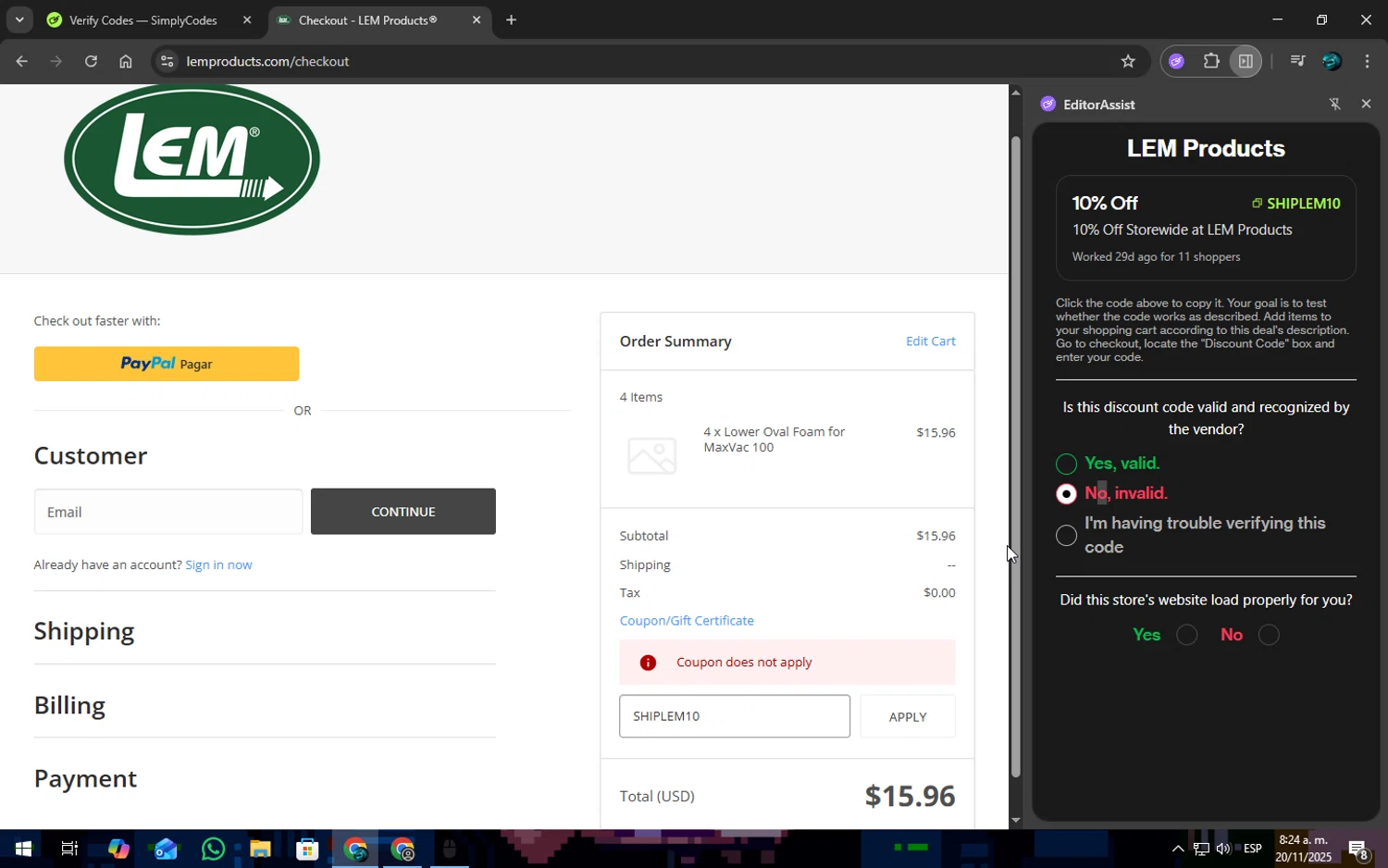This screenshot has width=1388, height=868.
Task: Click the LEM Products logo
Action: (192, 159)
